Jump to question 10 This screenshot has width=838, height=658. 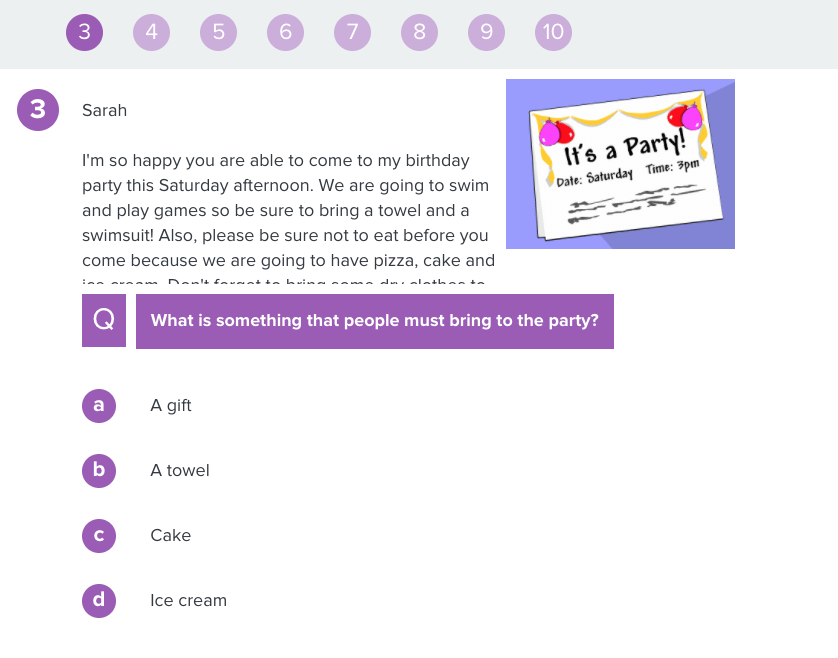tap(553, 32)
